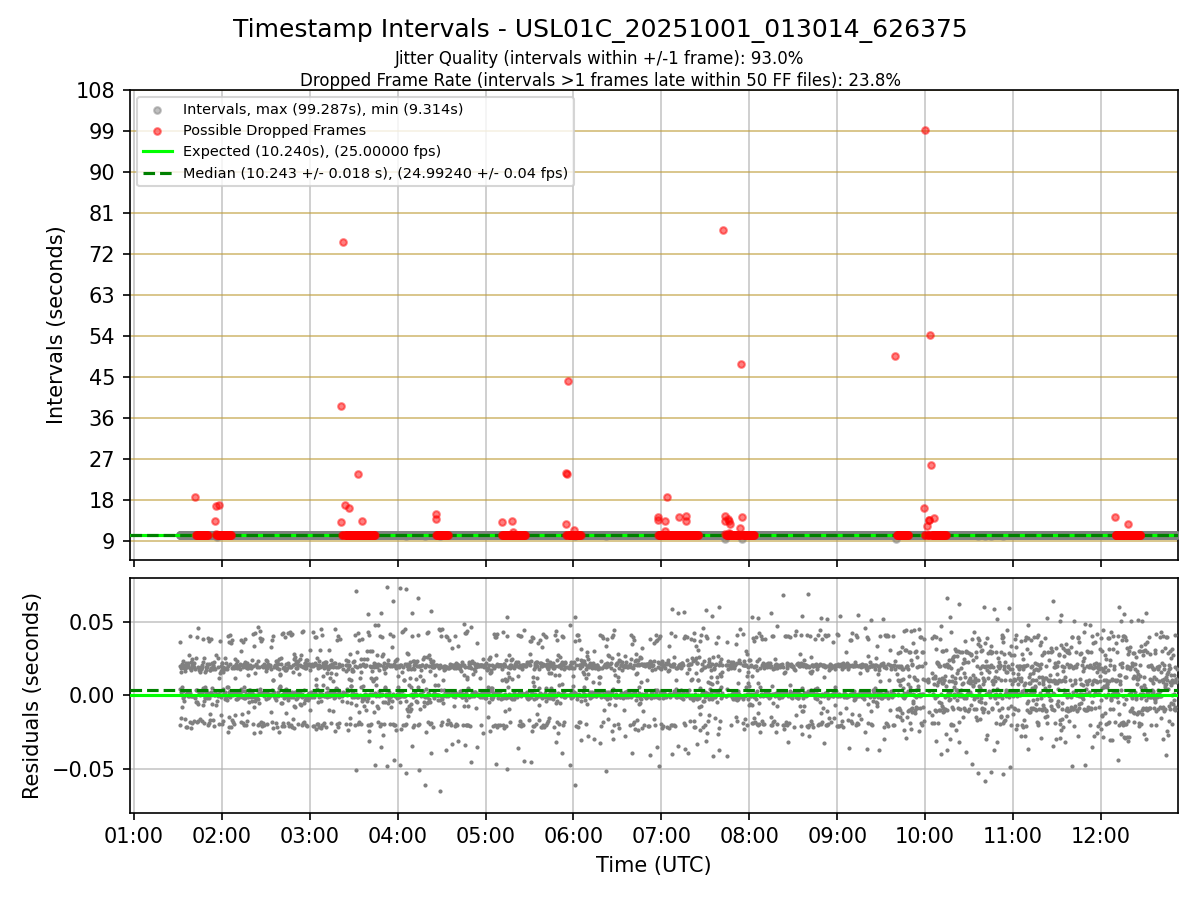Click the plot title 'Timestamp Intervals - USL01C_20251001_013014_626375'
This screenshot has width=1200, height=900.
pos(600,29)
